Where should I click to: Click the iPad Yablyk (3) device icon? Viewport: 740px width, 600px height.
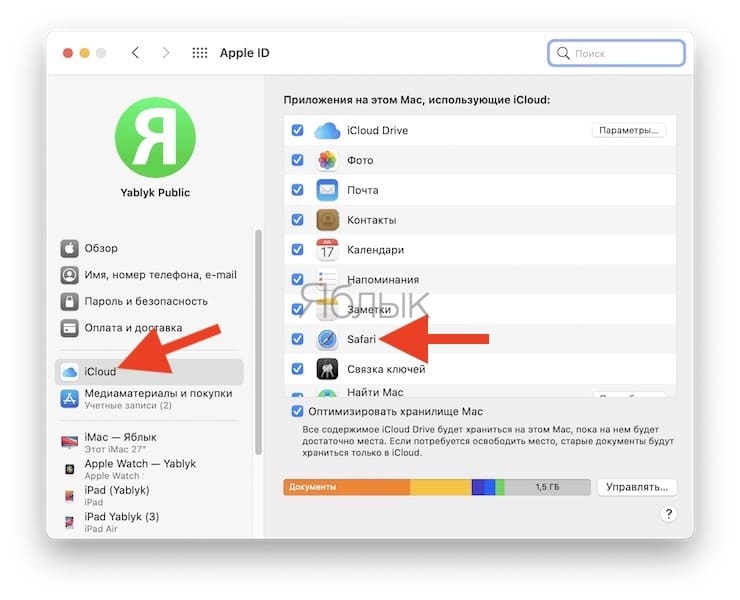tap(69, 522)
